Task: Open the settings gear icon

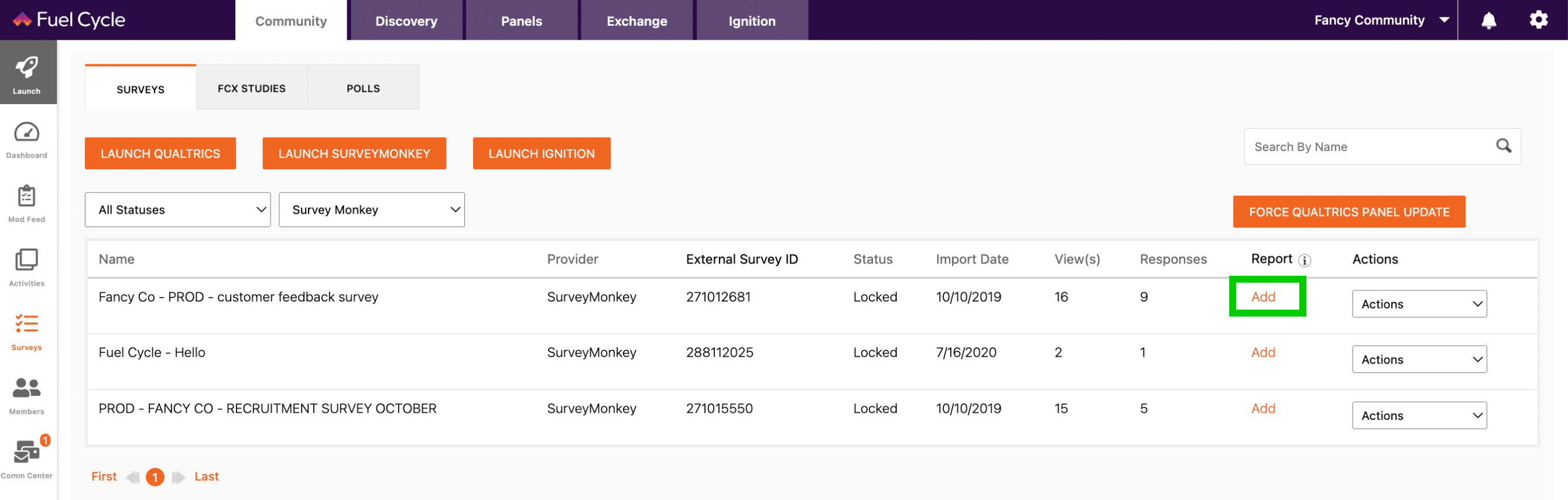Action: point(1539,19)
